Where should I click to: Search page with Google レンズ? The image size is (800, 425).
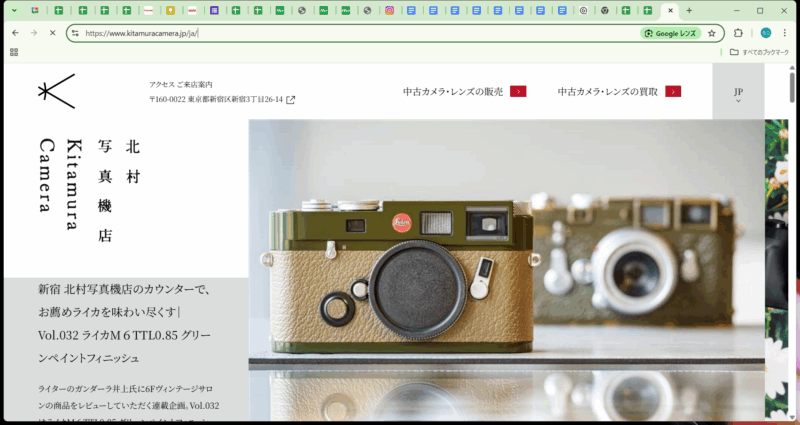(x=670, y=33)
